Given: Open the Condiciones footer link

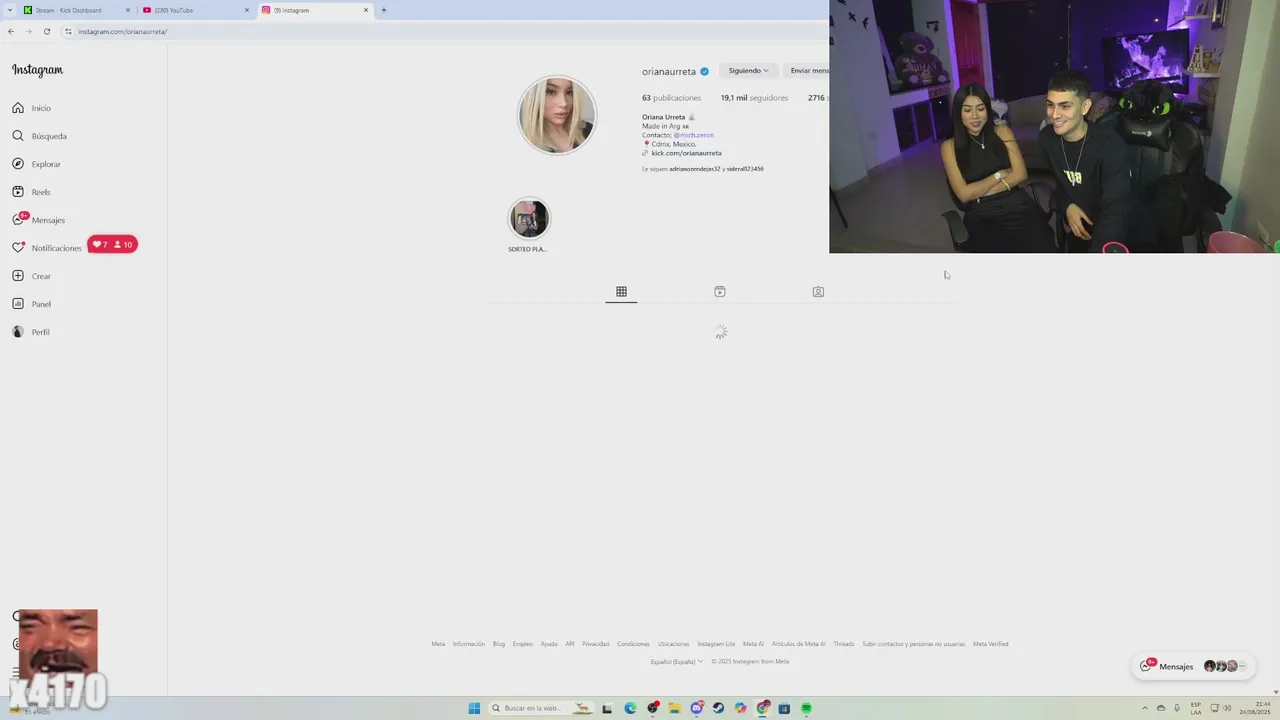Looking at the screenshot, I should point(633,644).
